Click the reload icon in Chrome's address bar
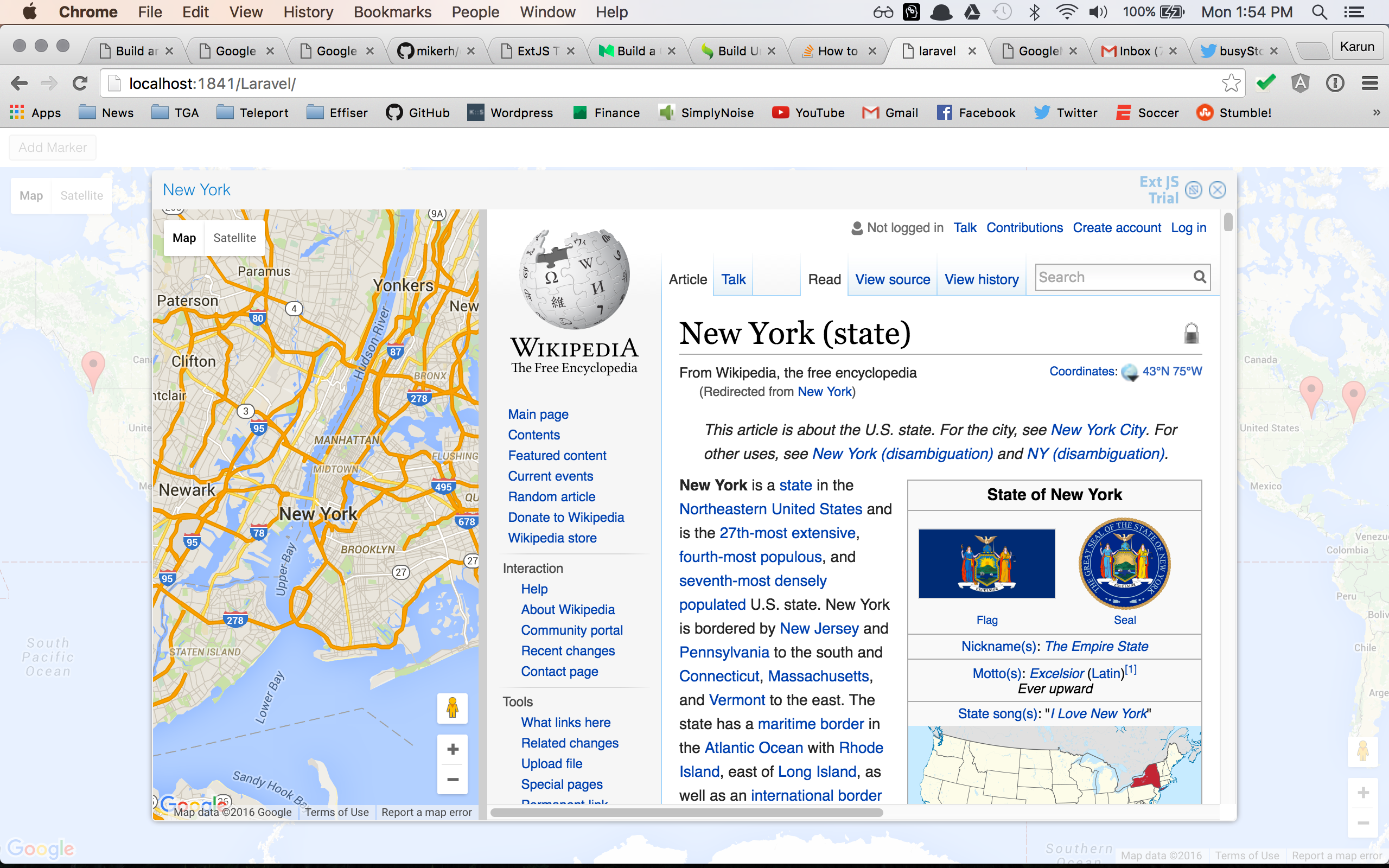The image size is (1389, 868). (80, 83)
